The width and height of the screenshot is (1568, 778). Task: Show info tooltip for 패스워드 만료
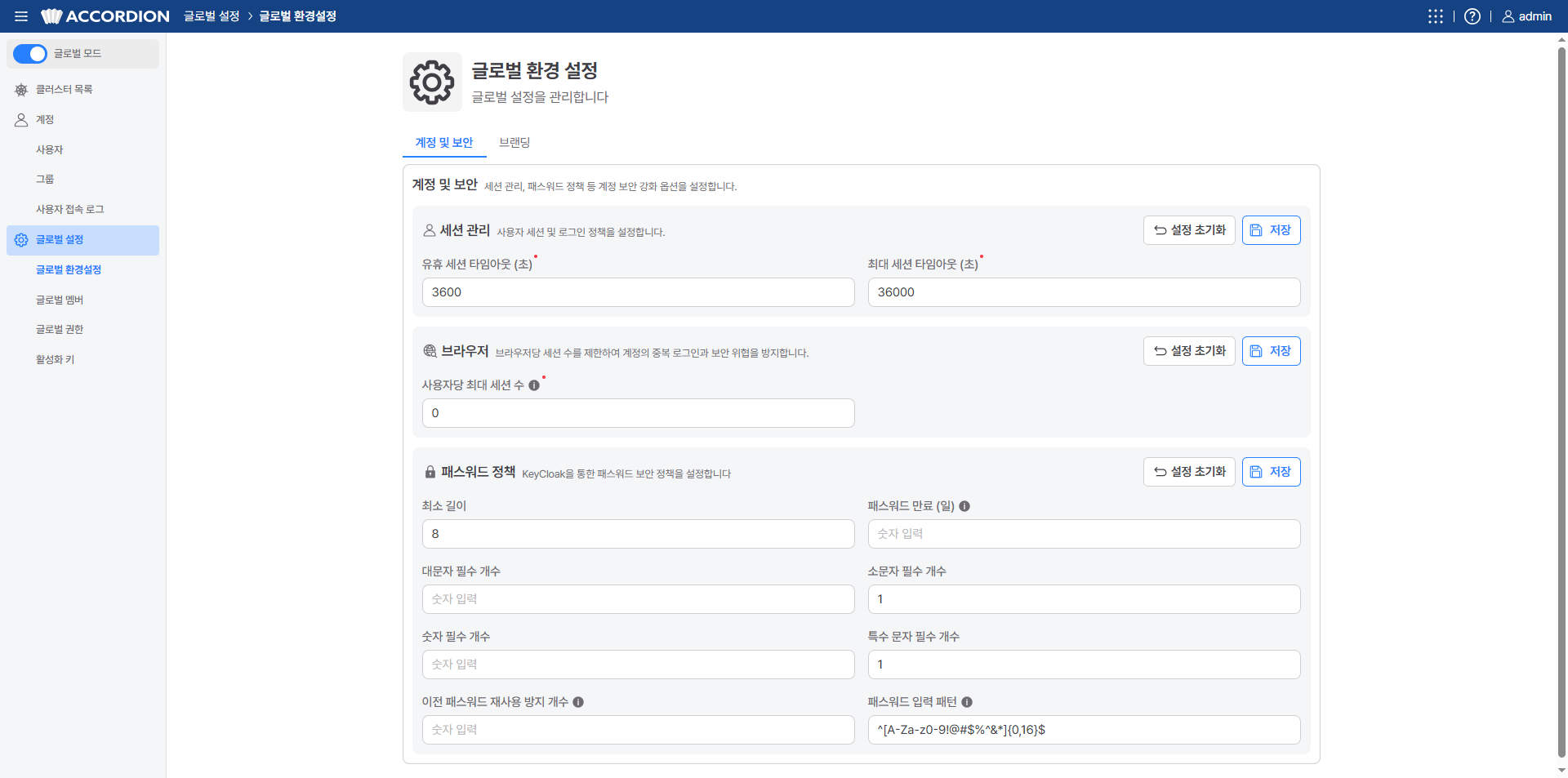(x=964, y=506)
